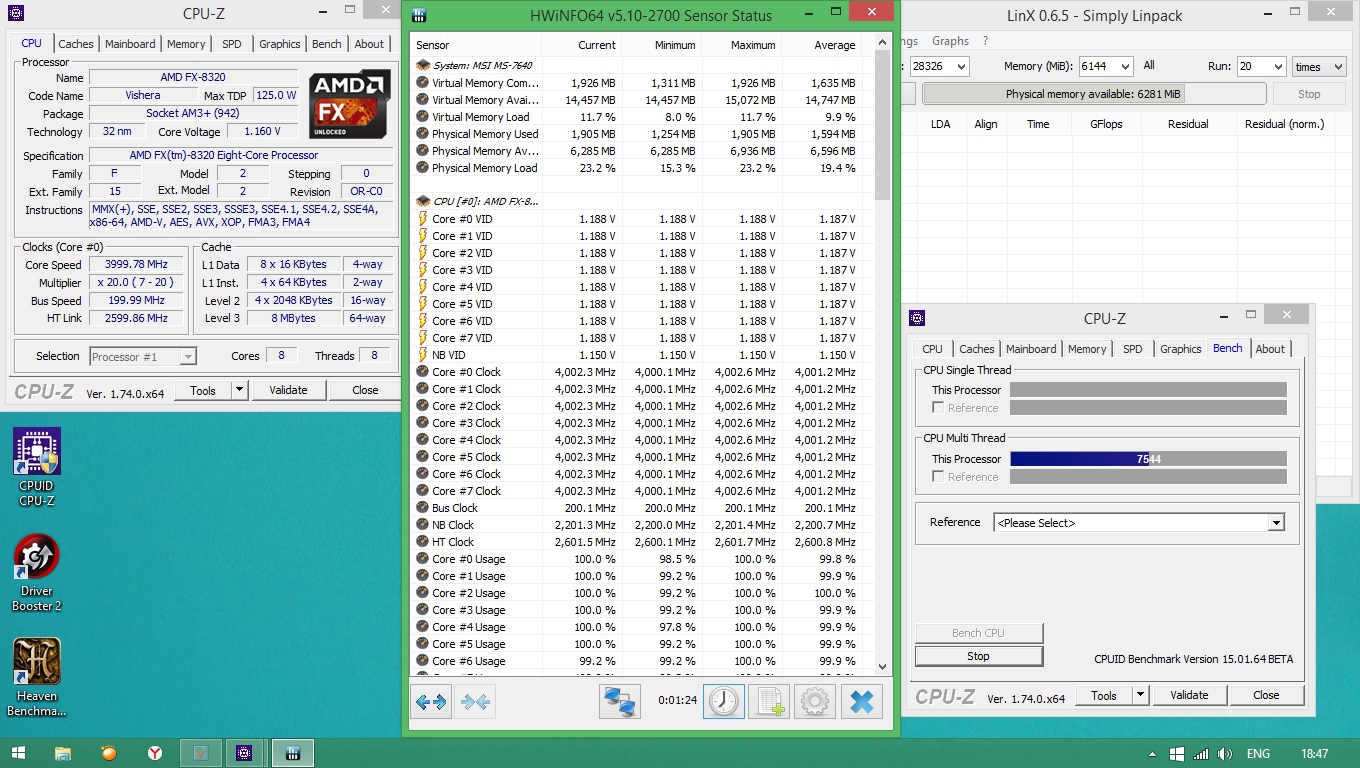This screenshot has height=768, width=1360.
Task: Click Validate in the top-left CPU-Z window
Action: (288, 390)
